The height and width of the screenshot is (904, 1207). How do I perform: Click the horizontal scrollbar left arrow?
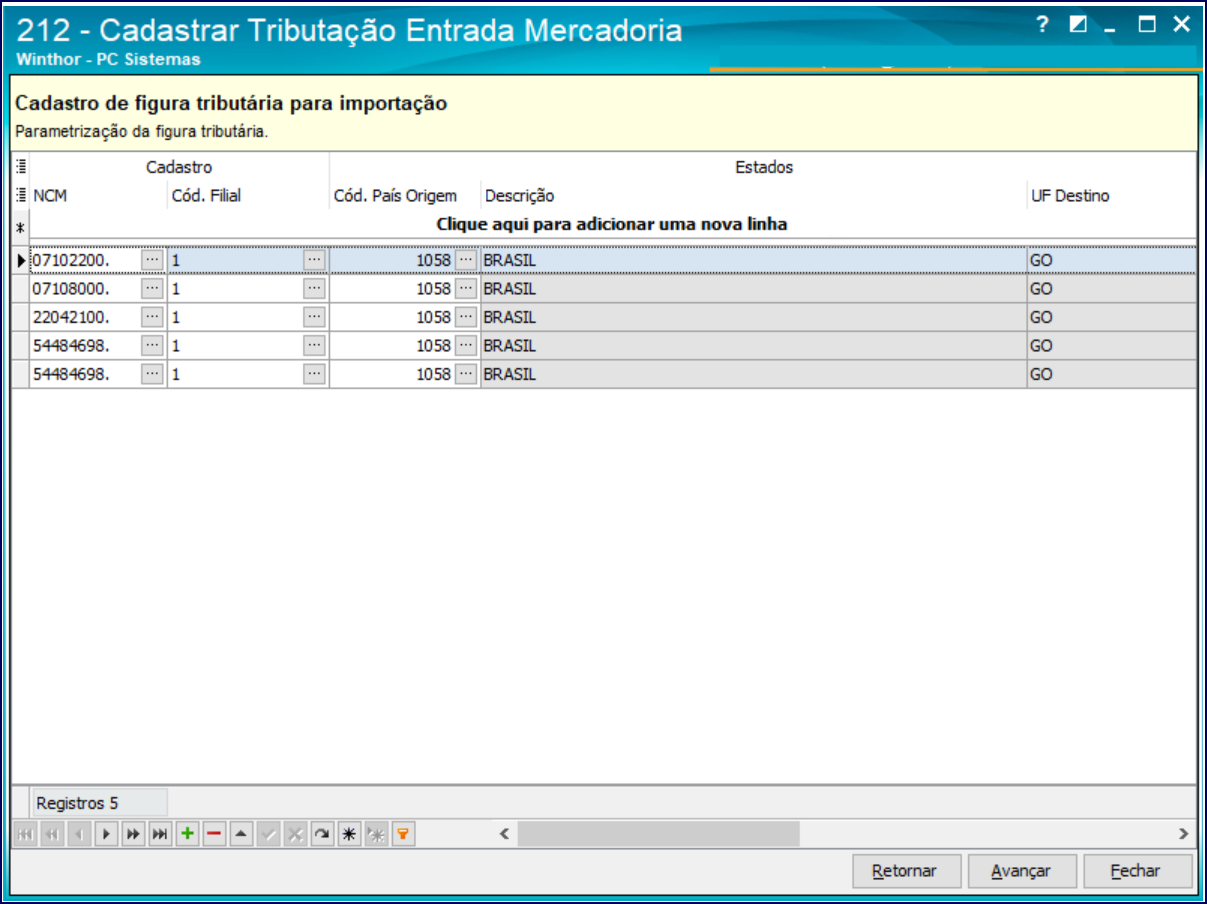[x=505, y=834]
